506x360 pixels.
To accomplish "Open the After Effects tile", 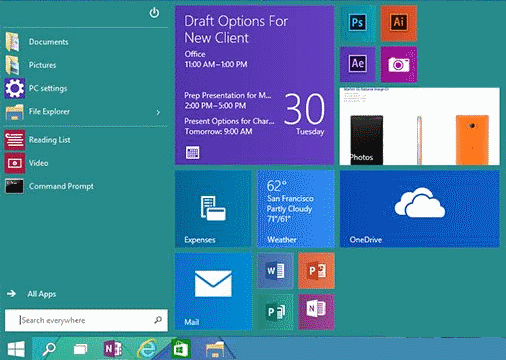I will tap(358, 64).
